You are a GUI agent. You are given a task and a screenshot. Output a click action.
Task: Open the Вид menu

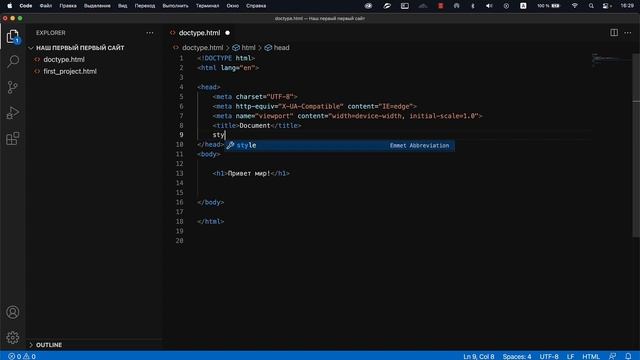(122, 6)
